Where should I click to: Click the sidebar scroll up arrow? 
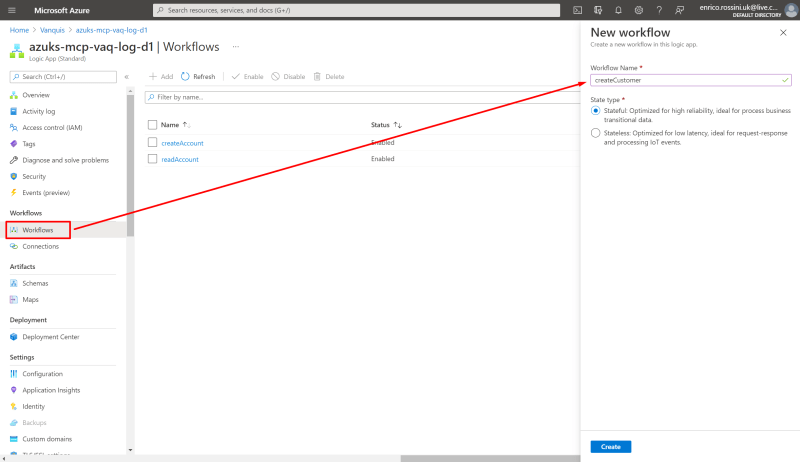(130, 91)
